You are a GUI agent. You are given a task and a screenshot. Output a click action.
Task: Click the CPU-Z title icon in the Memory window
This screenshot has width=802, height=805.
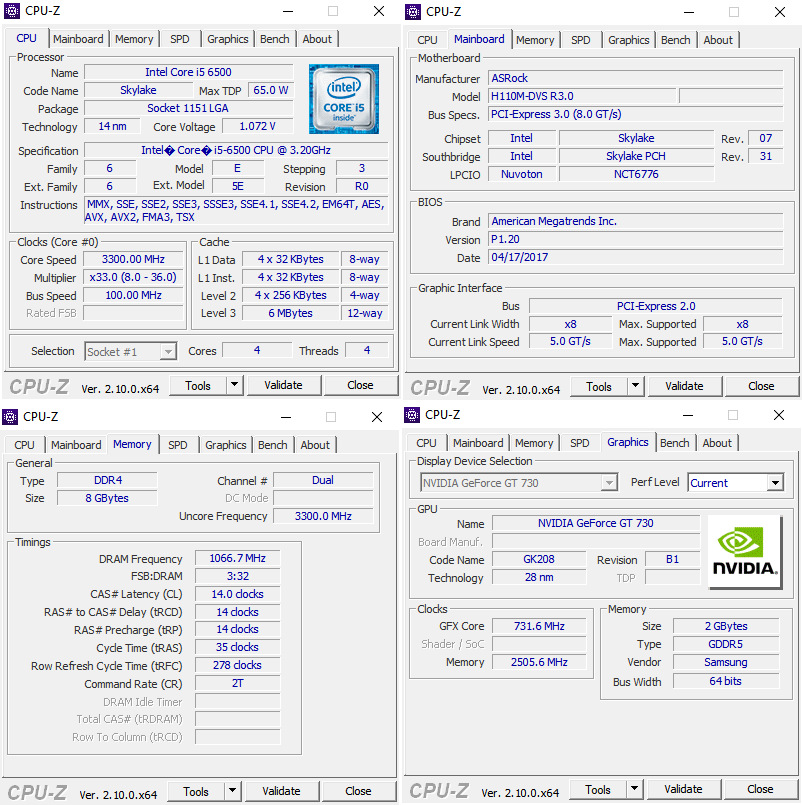point(10,416)
